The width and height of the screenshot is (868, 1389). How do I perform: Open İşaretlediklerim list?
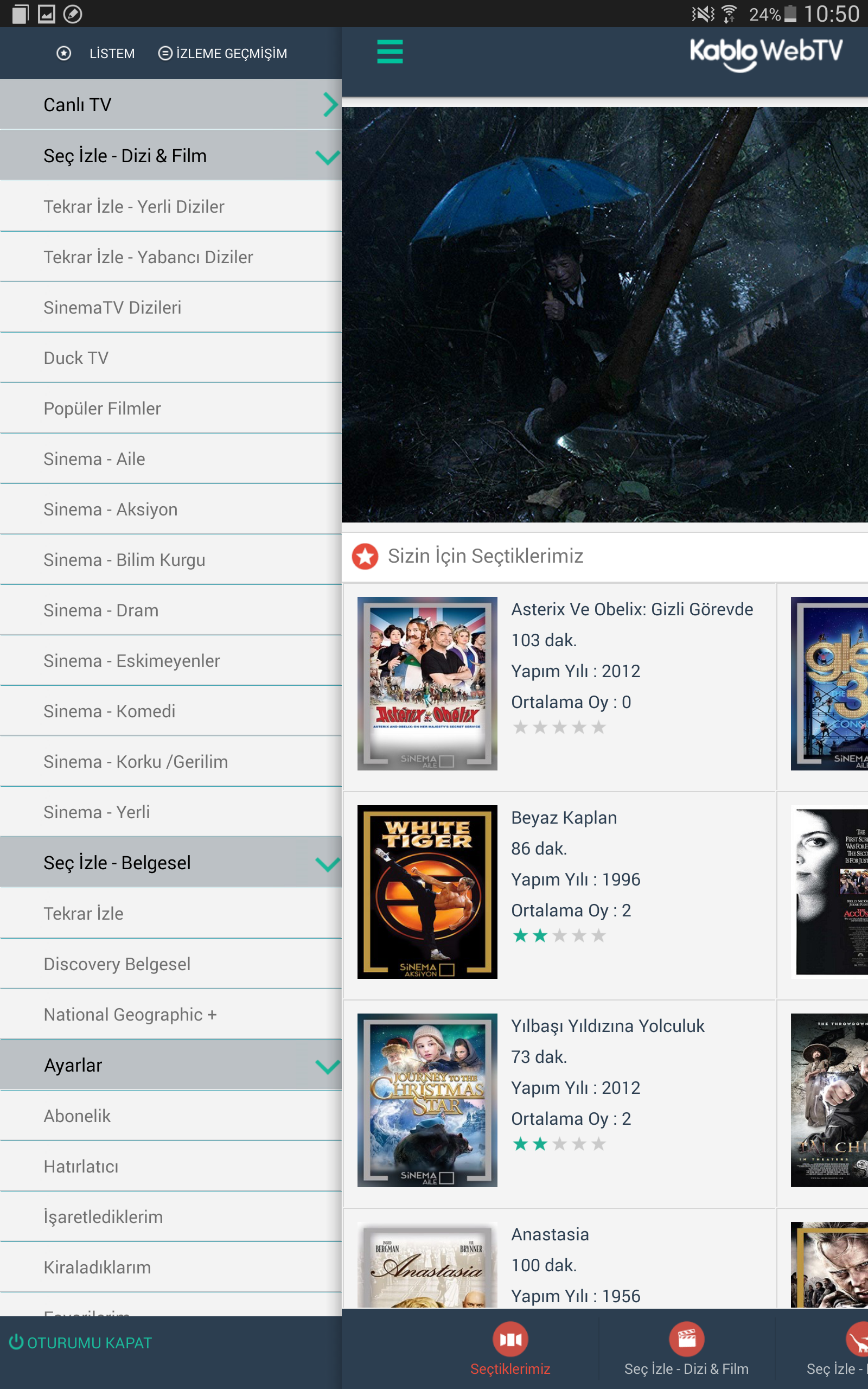coord(171,1217)
